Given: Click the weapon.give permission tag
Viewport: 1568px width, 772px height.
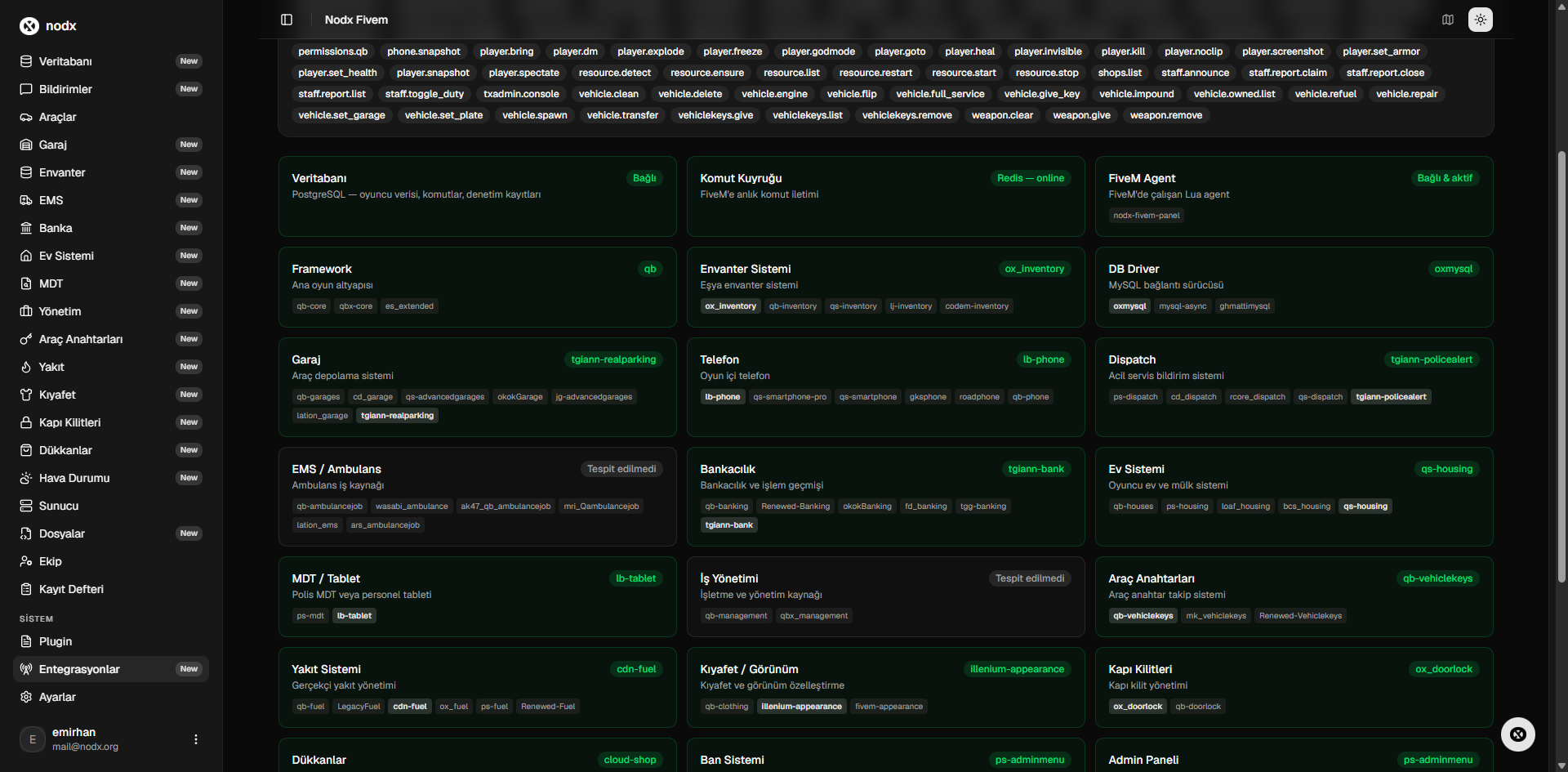Looking at the screenshot, I should pos(1081,115).
